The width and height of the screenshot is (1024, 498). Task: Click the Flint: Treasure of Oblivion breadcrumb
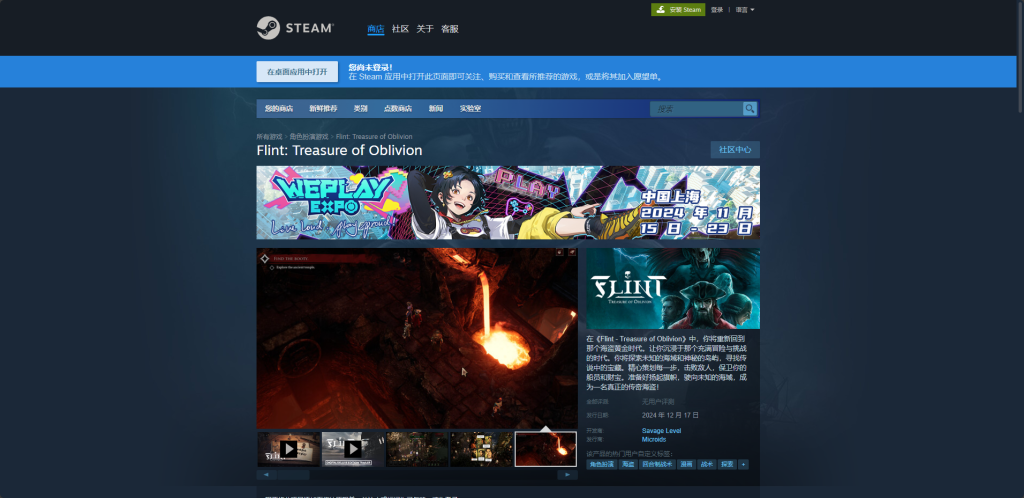coord(374,136)
